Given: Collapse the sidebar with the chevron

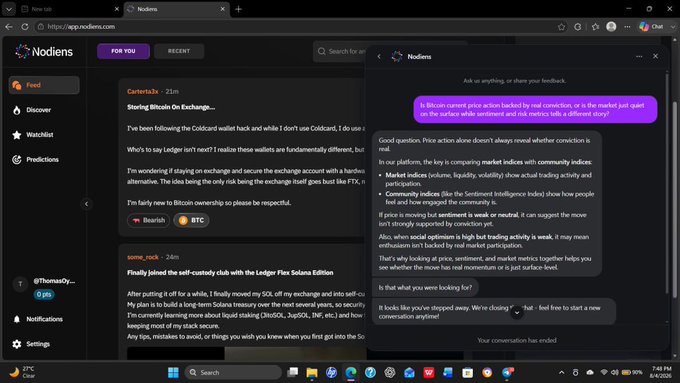Looking at the screenshot, I should coord(86,204).
